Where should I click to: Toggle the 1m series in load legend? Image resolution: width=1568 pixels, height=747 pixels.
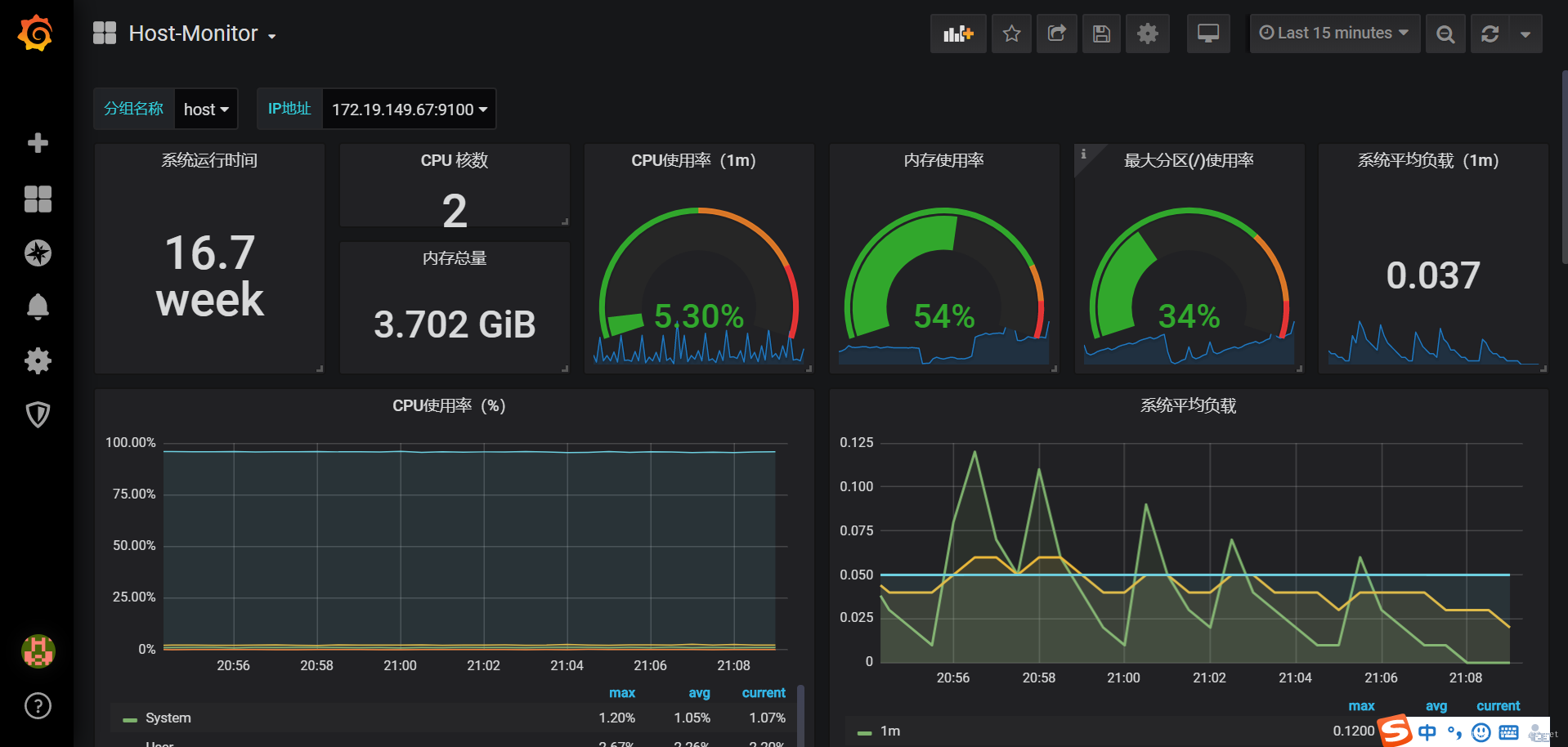(890, 731)
